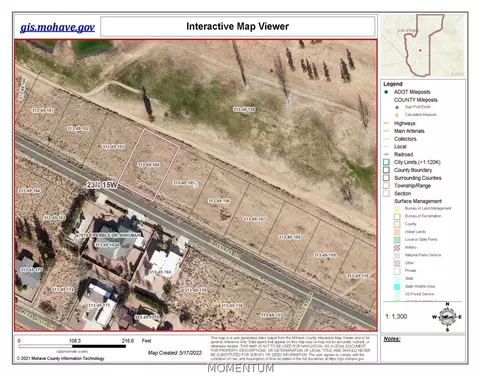The height and width of the screenshot is (376, 480).
Task: Click the County Boundary legend box
Action: [x=386, y=170]
